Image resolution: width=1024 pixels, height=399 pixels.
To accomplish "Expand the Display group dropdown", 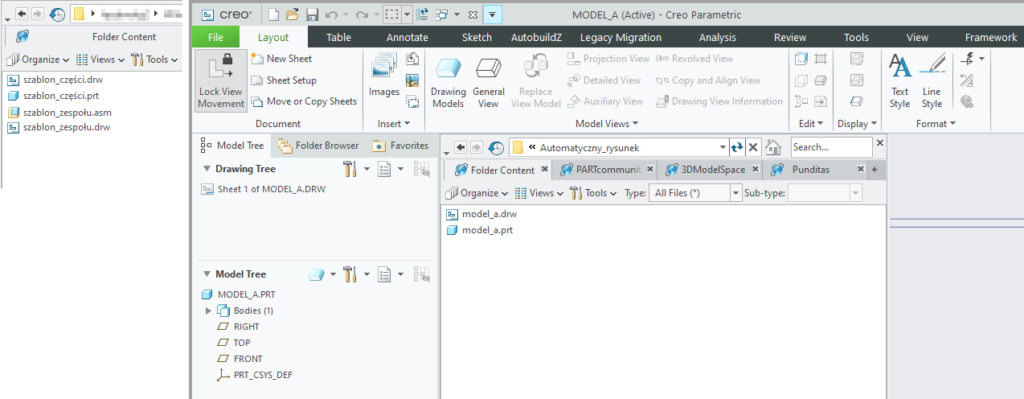I will [x=857, y=123].
